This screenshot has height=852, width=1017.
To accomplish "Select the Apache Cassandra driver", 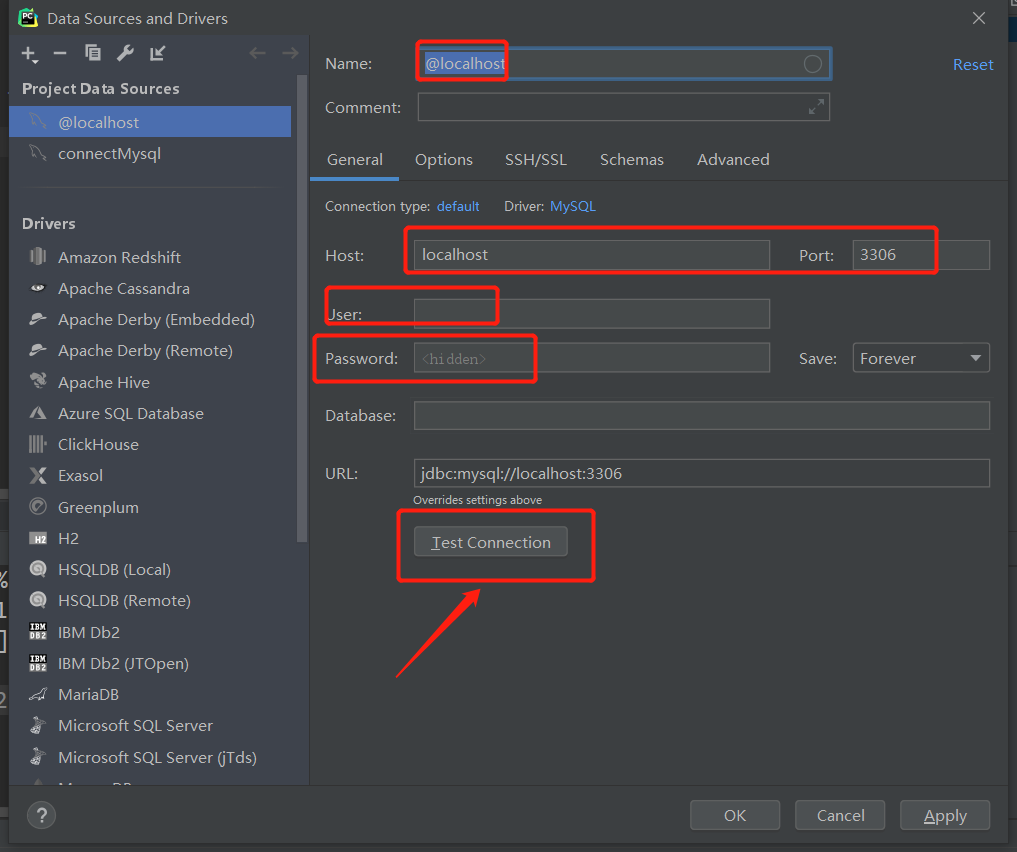I will click(x=150, y=289).
